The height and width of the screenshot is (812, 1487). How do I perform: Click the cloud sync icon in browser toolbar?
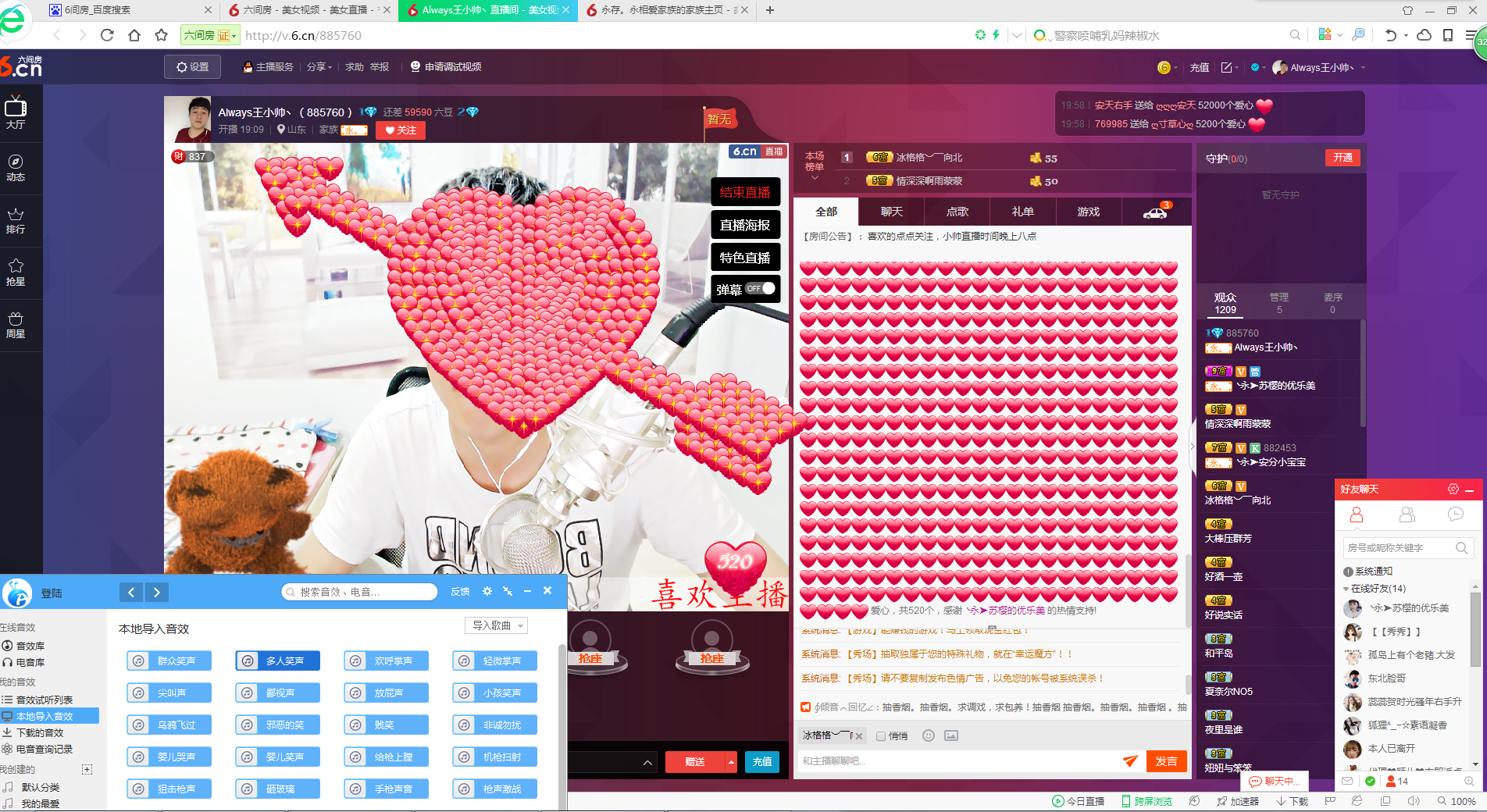click(x=1425, y=35)
